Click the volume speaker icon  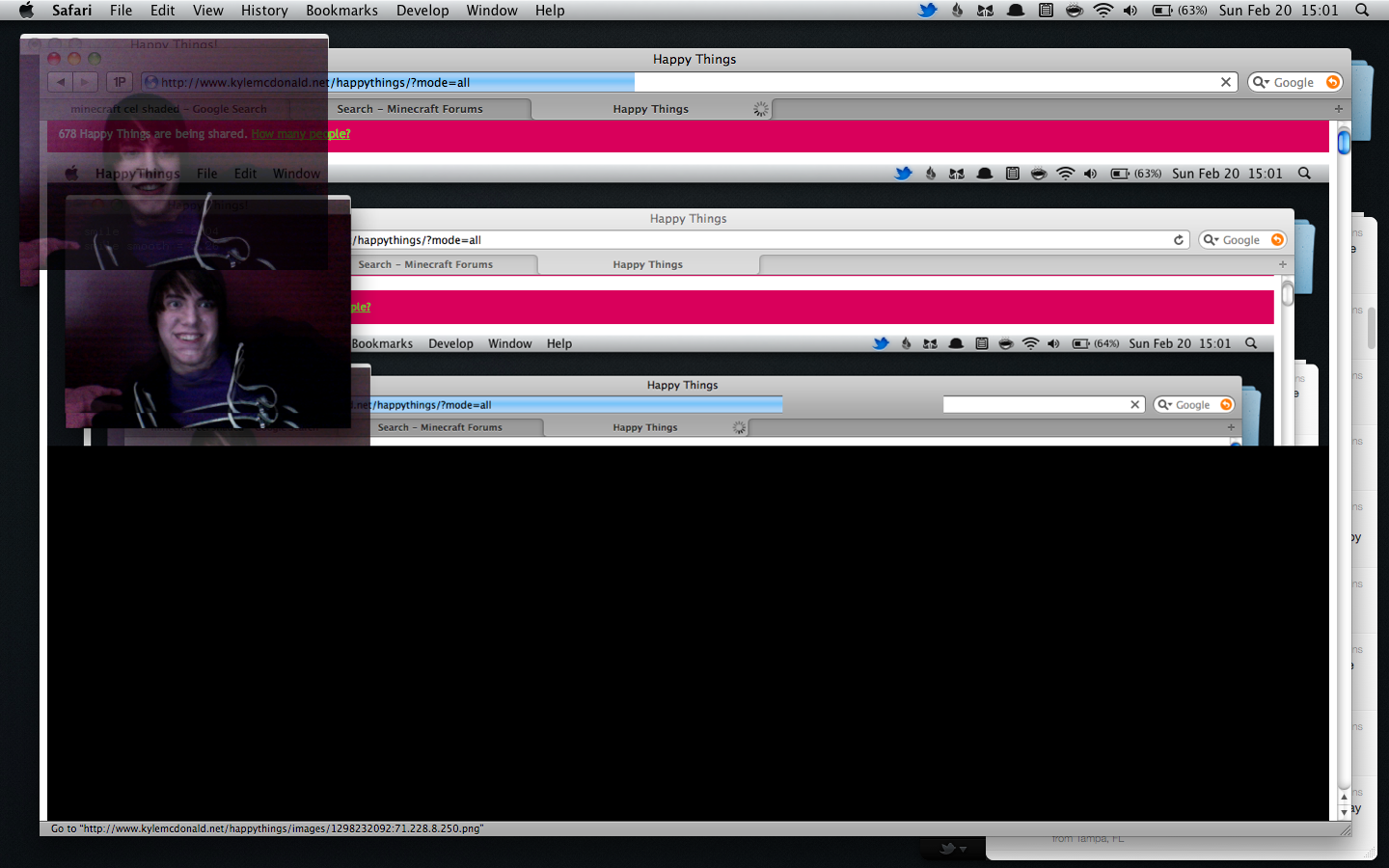[x=1130, y=11]
